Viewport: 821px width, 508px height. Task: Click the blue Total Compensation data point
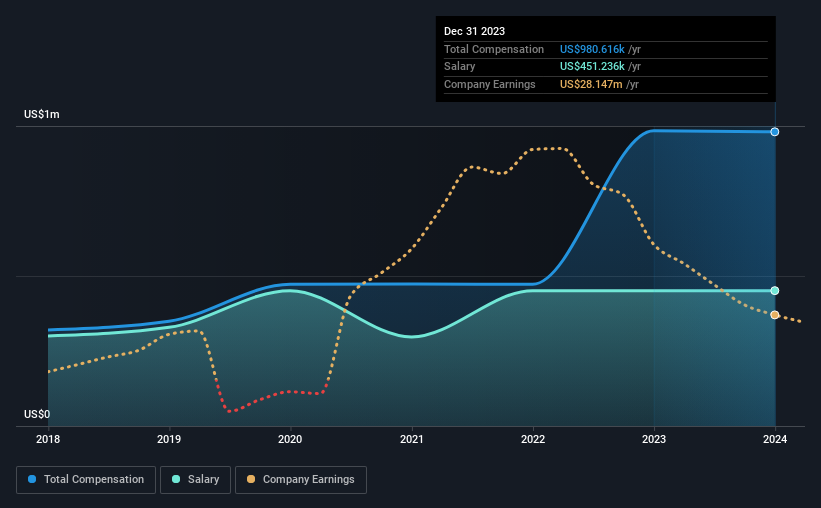(774, 132)
